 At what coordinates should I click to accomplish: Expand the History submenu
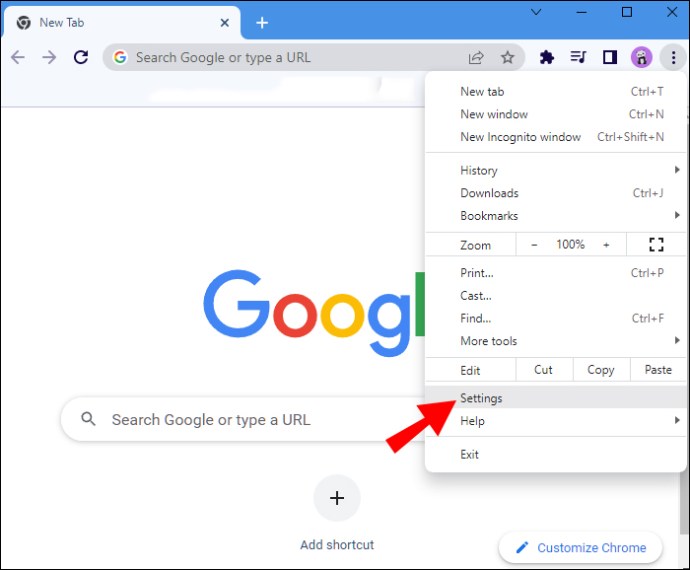click(555, 170)
